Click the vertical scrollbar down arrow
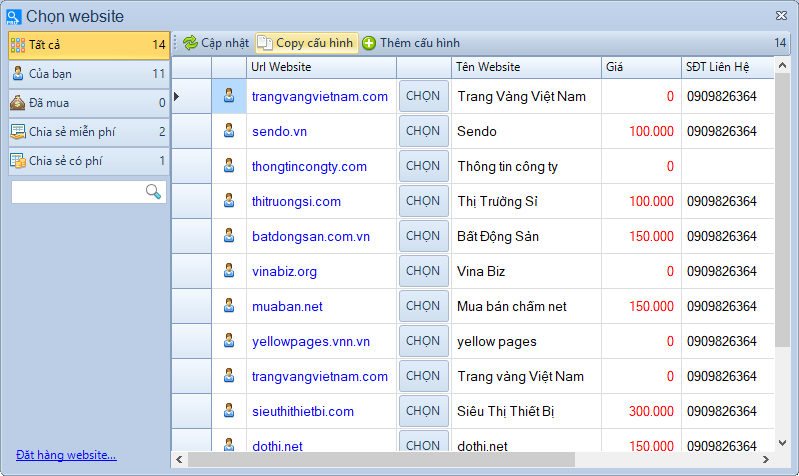This screenshot has width=799, height=476. [782, 443]
